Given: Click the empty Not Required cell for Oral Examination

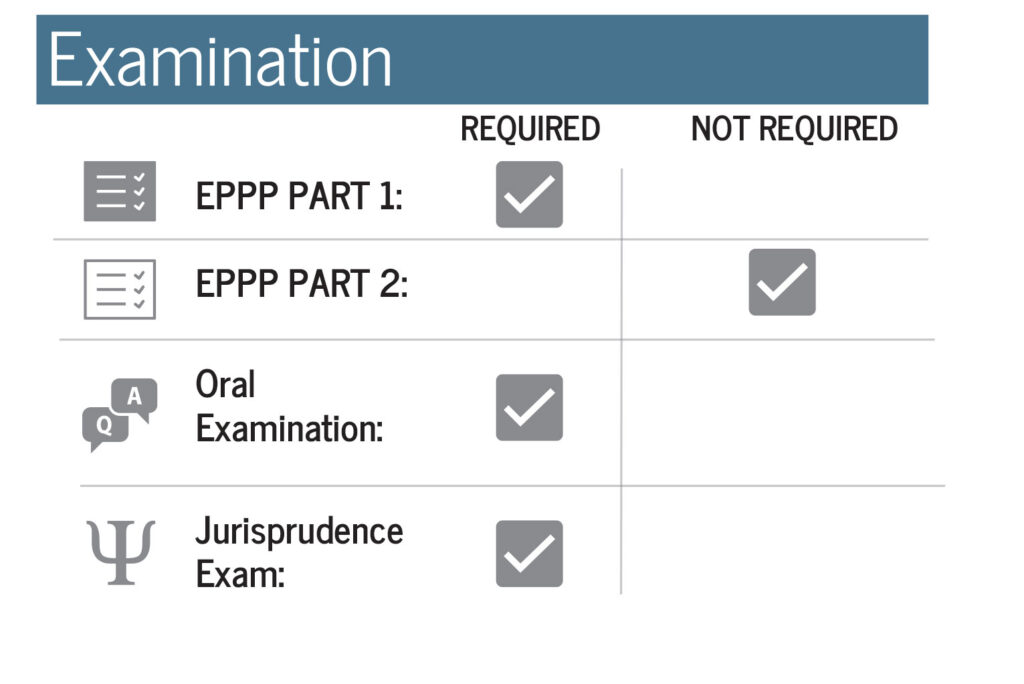Looking at the screenshot, I should click(782, 413).
